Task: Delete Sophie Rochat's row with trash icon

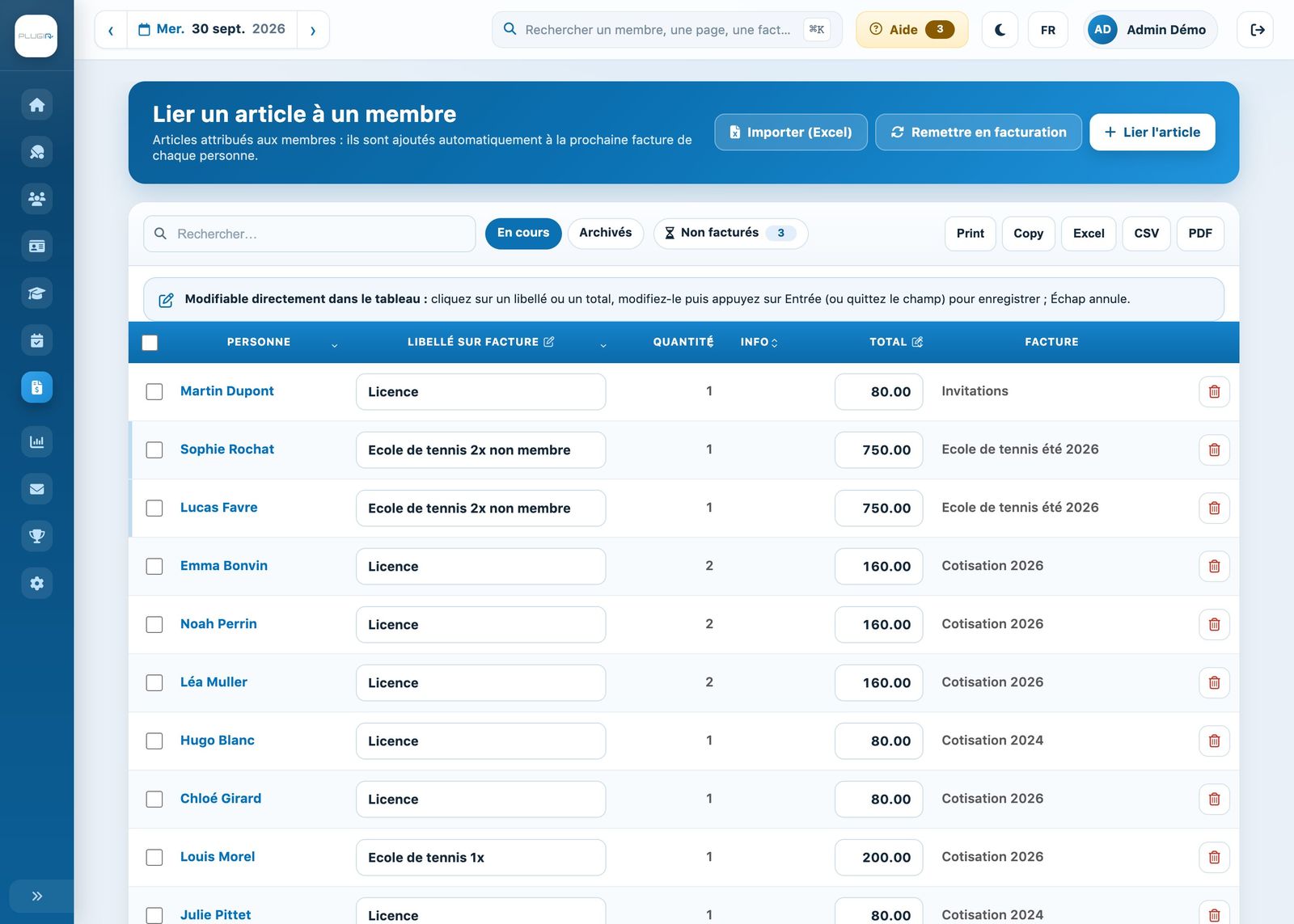Action: click(x=1214, y=449)
